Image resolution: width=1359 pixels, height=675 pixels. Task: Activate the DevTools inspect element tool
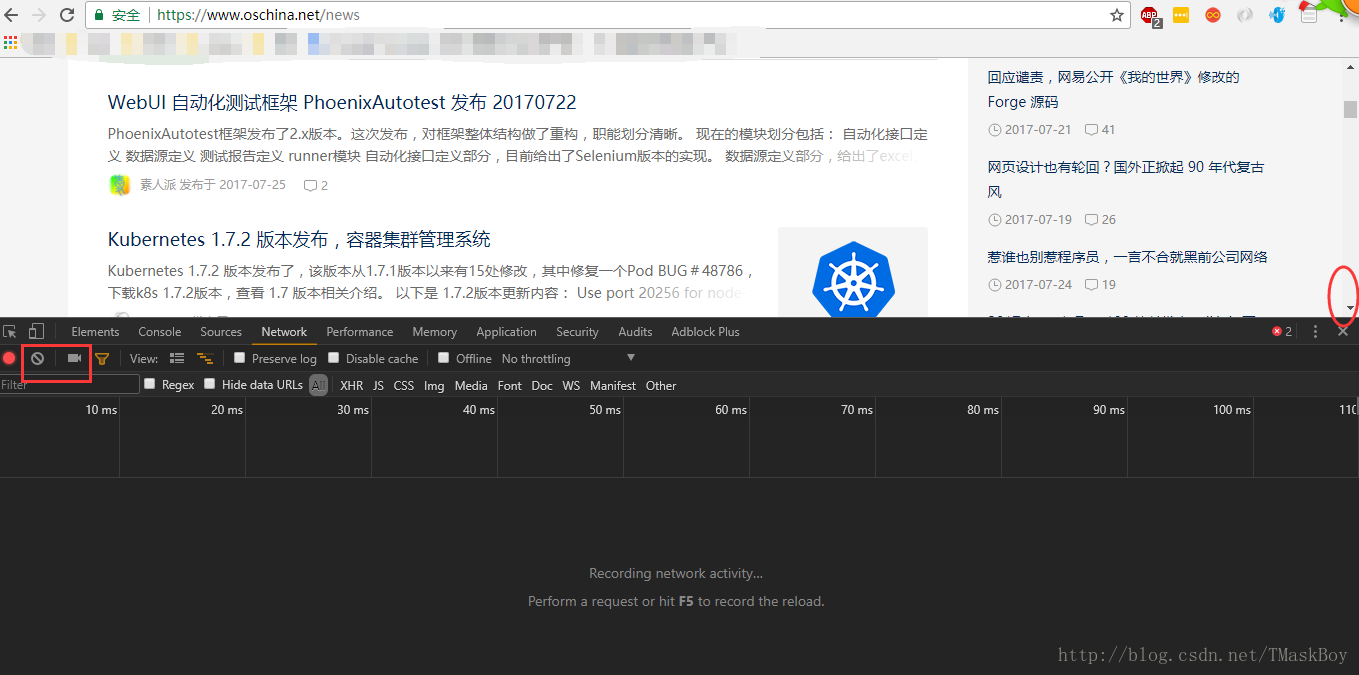point(10,331)
